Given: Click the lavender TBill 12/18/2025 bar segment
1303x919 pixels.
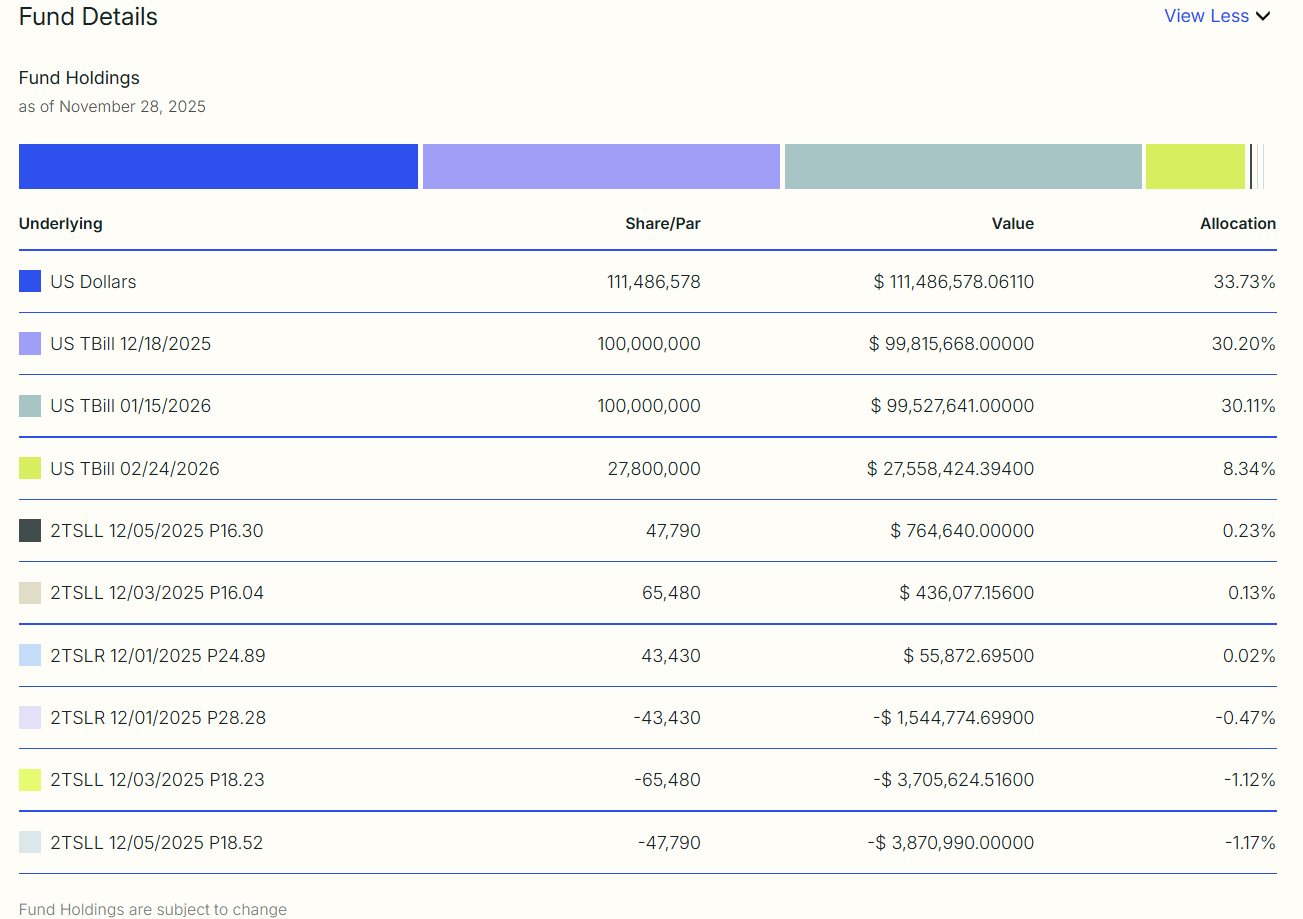Looking at the screenshot, I should coord(601,166).
